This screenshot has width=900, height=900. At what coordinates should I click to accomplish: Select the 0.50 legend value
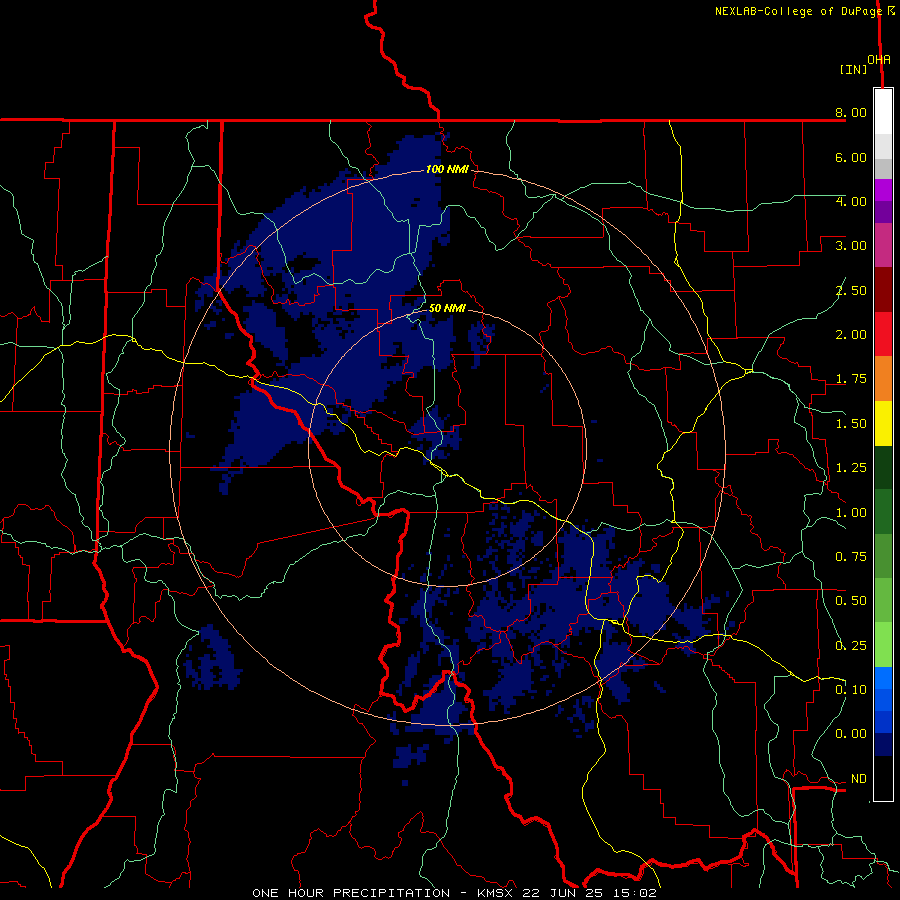(x=851, y=601)
